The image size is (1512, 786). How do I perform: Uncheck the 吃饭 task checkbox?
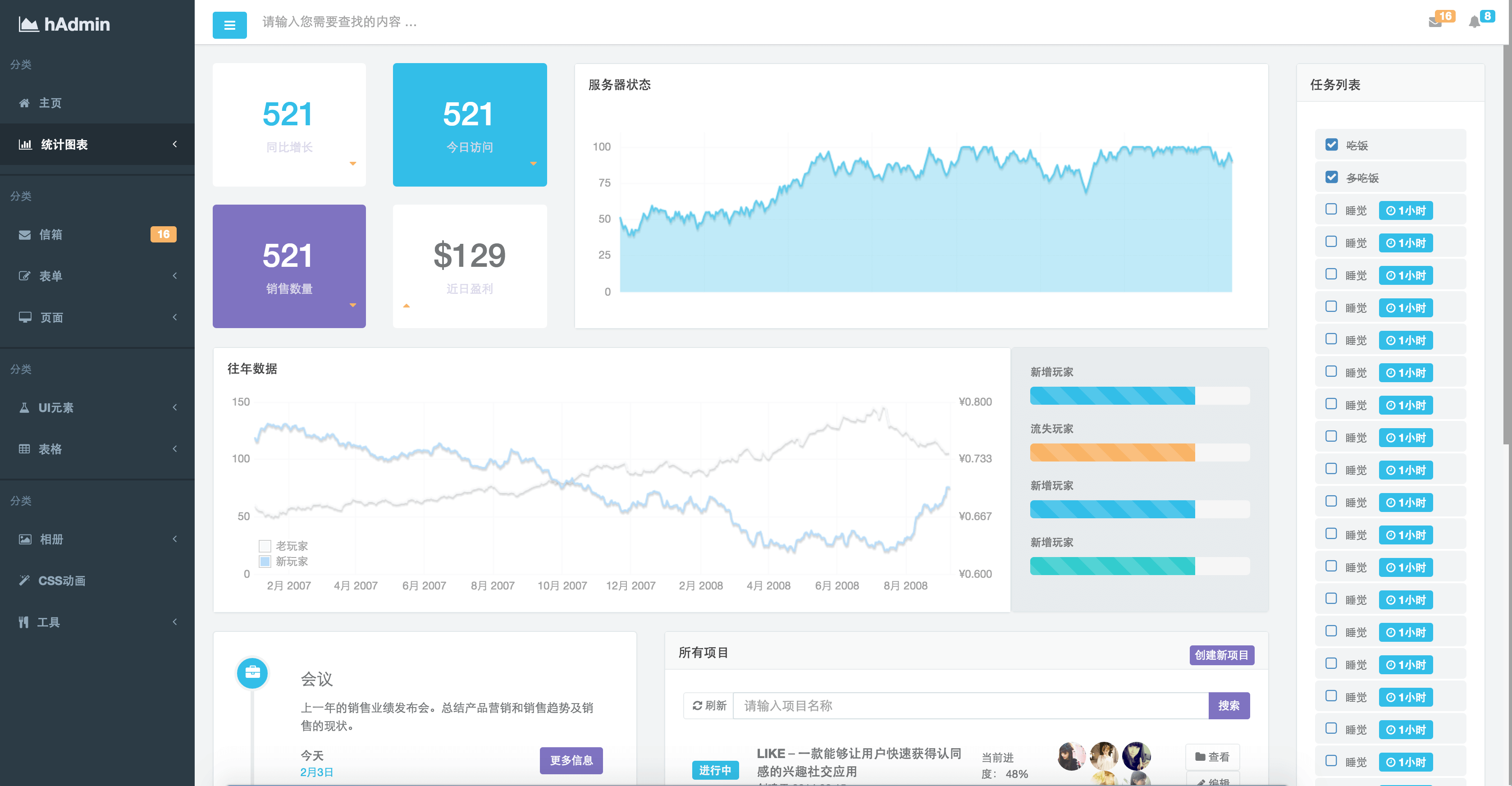pyautogui.click(x=1331, y=145)
